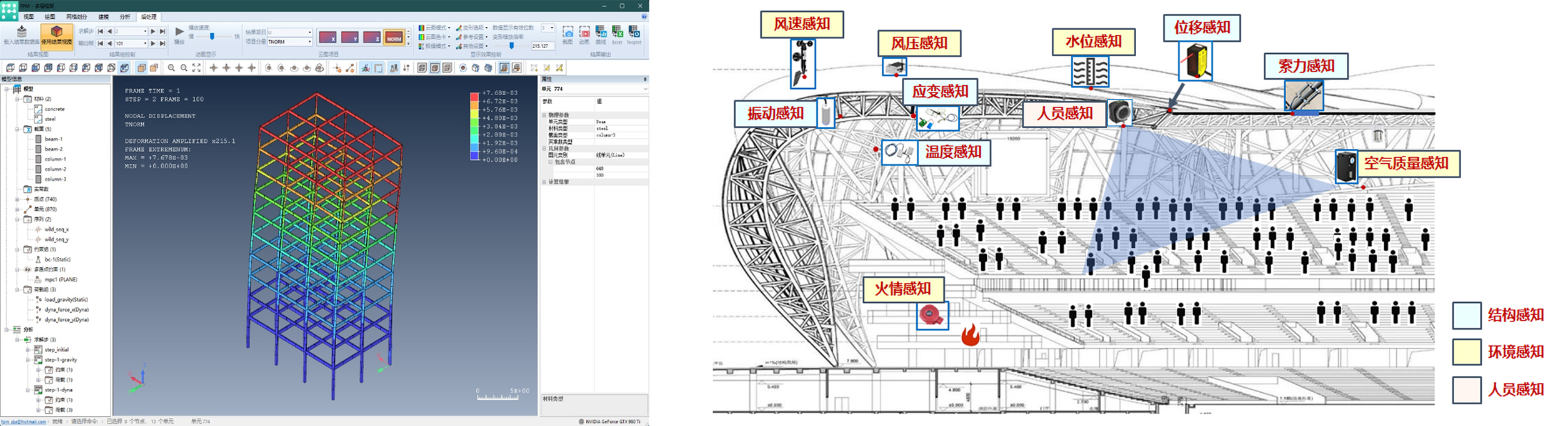Open the 项目分量 TNORM dropdown
The height and width of the screenshot is (426, 1568).
point(309,42)
